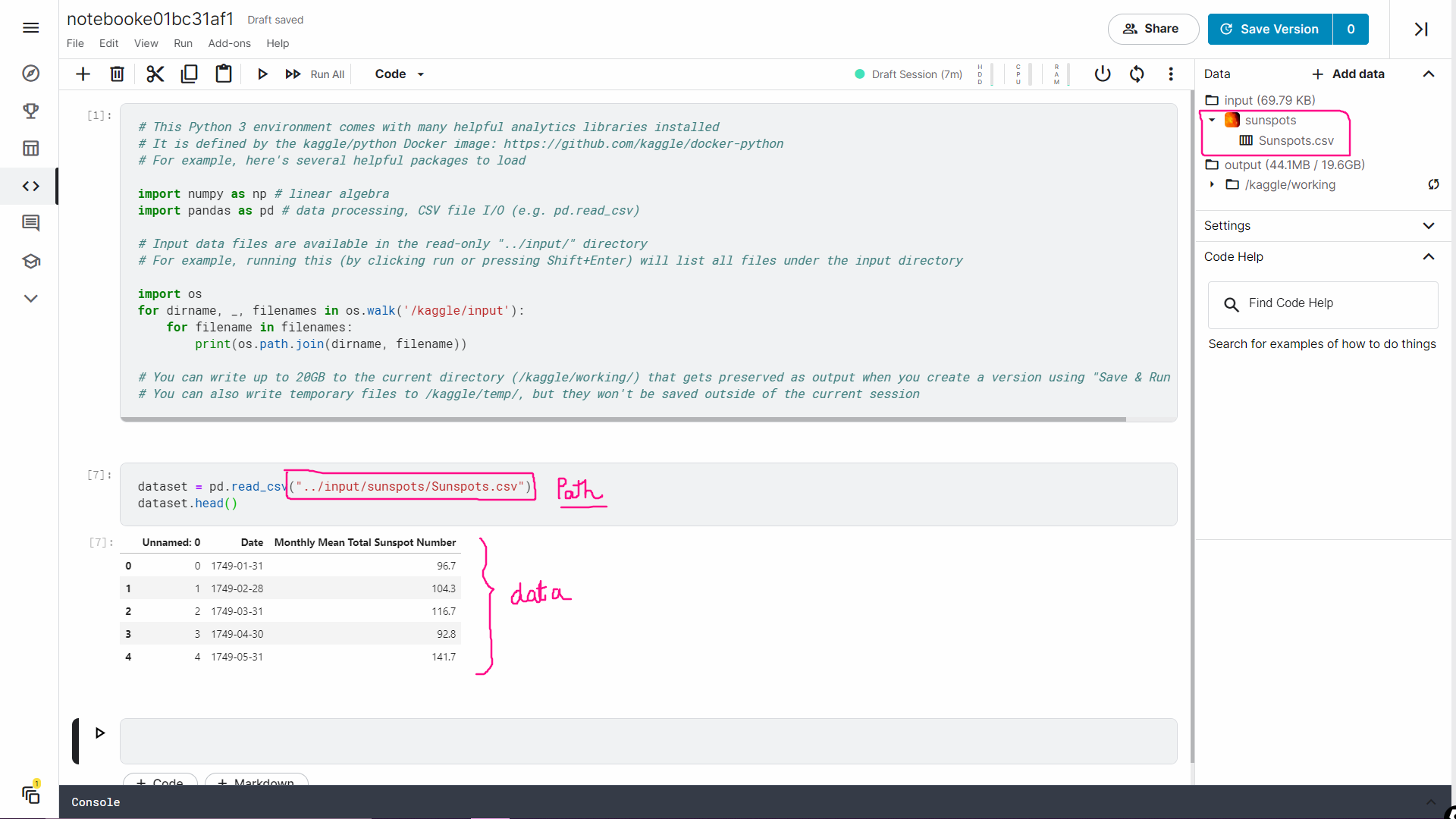Click the RAM usage meter
Image resolution: width=1456 pixels, height=819 pixels.
1061,74
